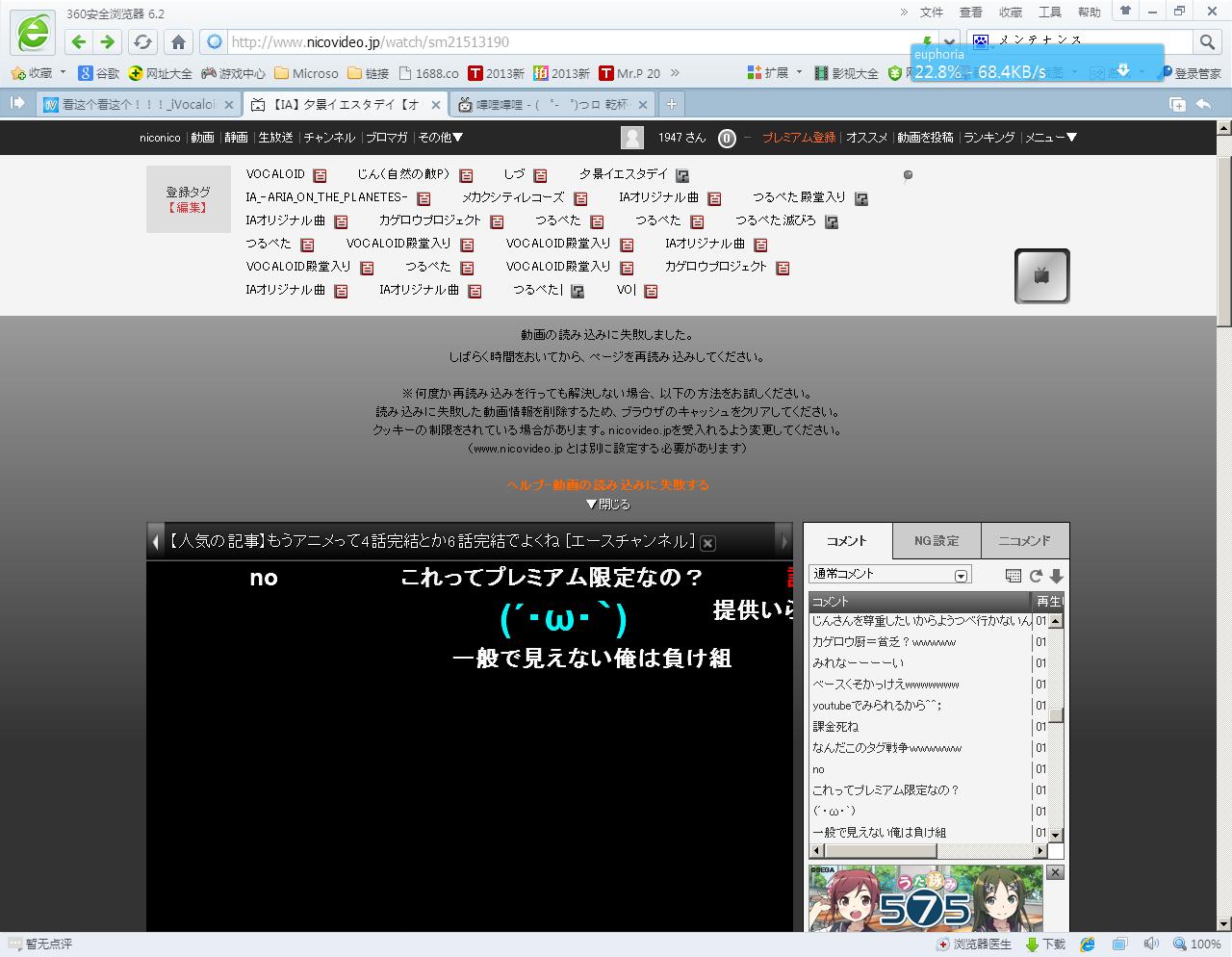Expand the 扩展 extensions dropdown
Image resolution: width=1232 pixels, height=957 pixels.
[799, 72]
